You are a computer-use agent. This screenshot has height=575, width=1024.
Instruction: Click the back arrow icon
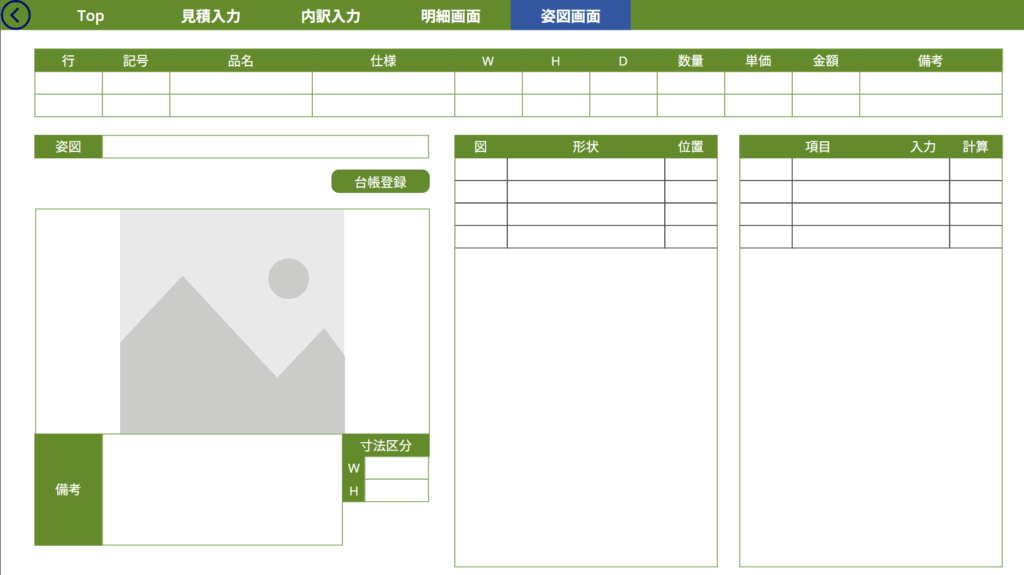(x=17, y=15)
